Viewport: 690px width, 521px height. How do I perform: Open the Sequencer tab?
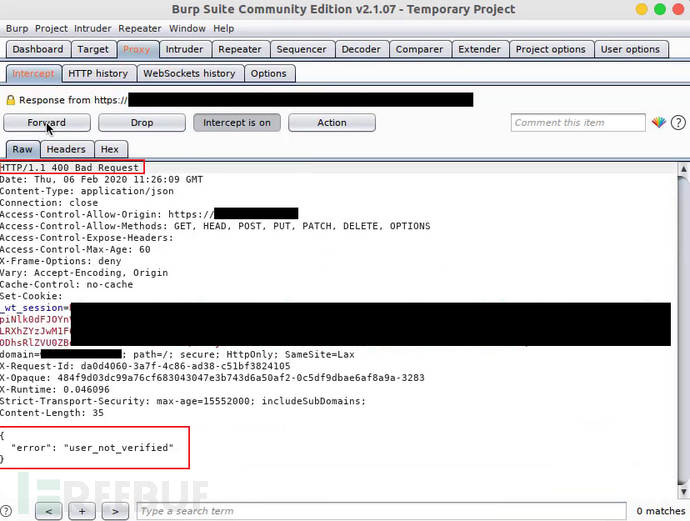point(301,49)
